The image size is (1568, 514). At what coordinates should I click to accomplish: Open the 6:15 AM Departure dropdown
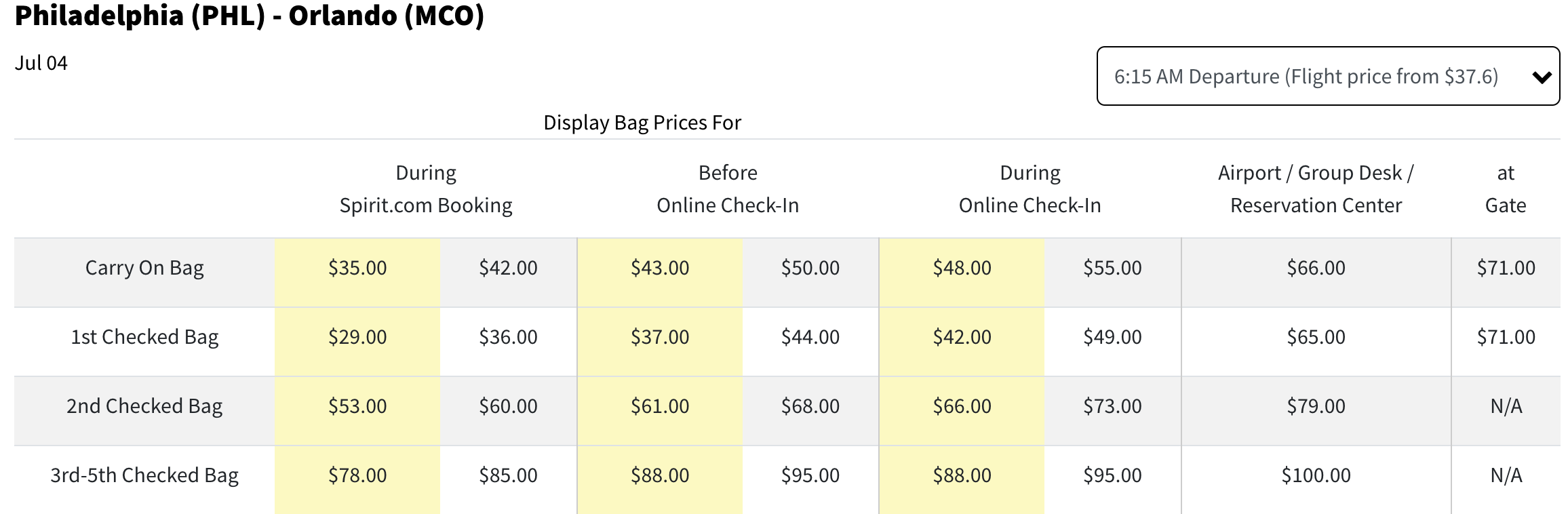[1306, 77]
